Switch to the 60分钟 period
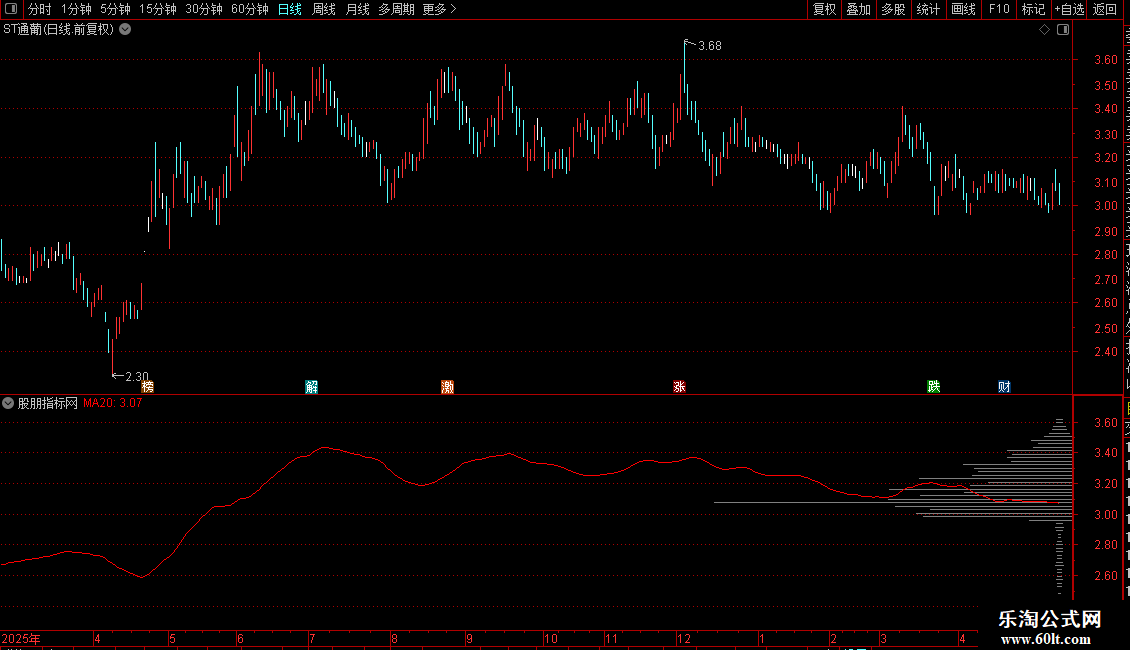Screen dimensions: 1130x650 pyautogui.click(x=250, y=9)
